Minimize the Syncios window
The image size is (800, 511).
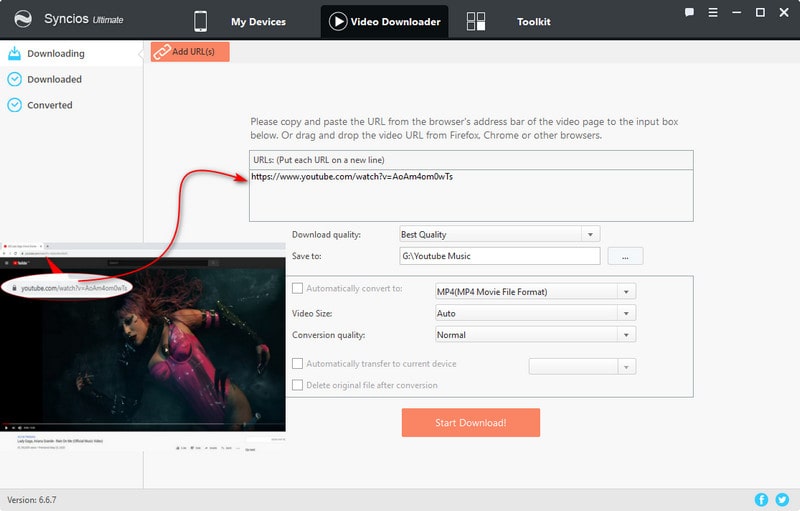point(736,12)
